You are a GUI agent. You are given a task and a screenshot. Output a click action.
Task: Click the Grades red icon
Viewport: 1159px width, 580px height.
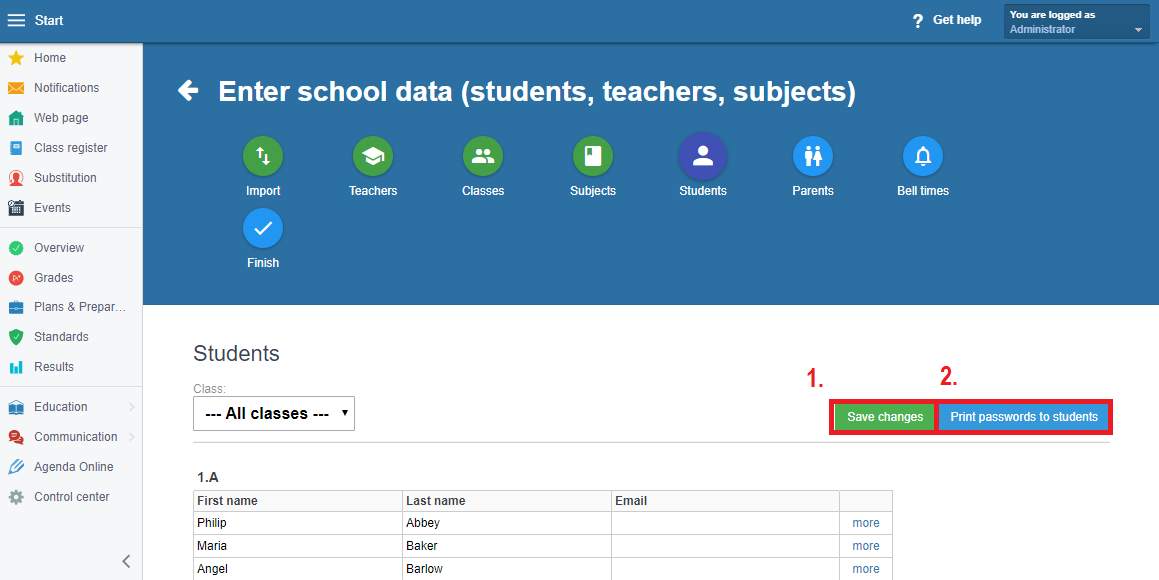[16, 278]
